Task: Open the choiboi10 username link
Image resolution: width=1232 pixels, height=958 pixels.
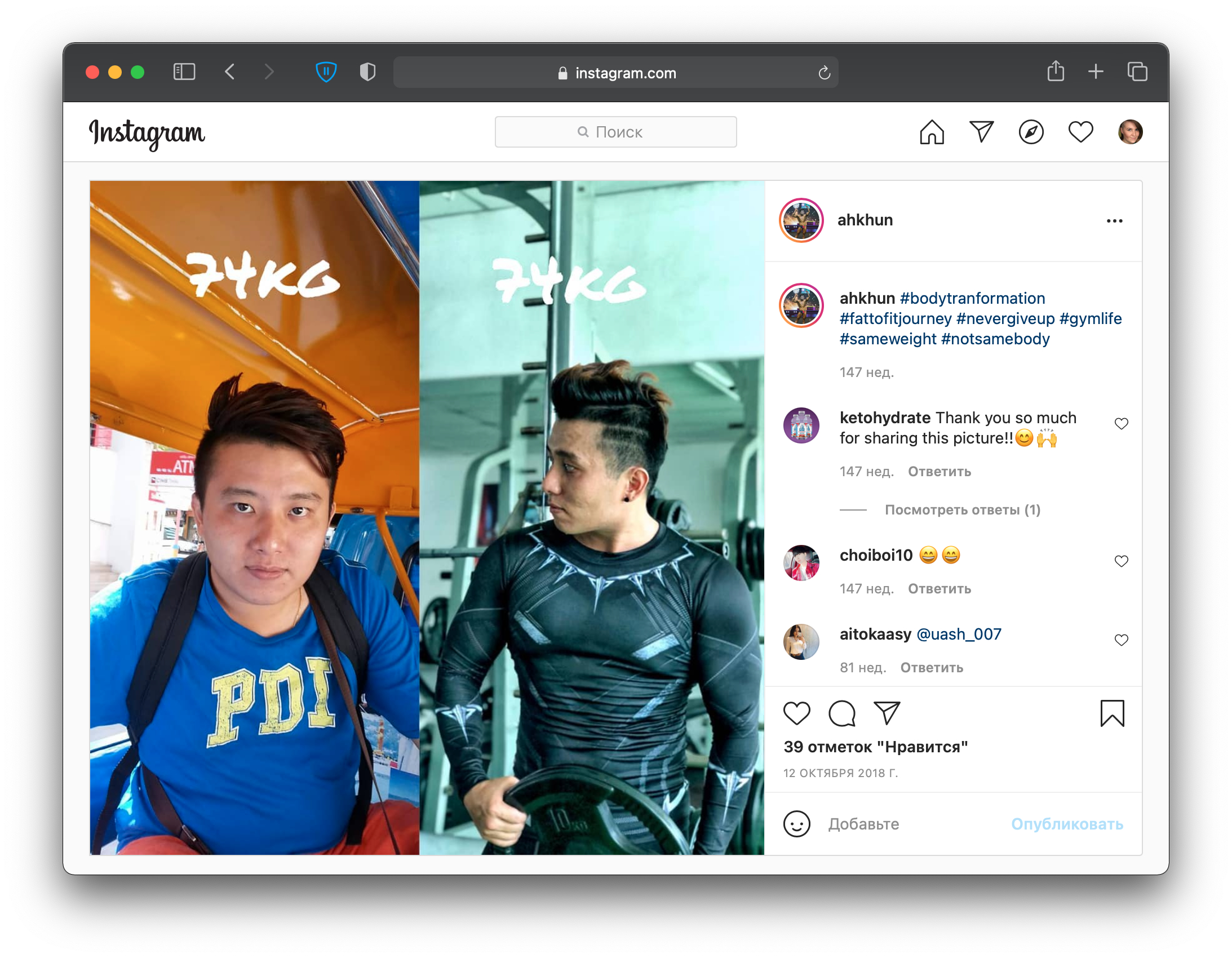Action: (x=876, y=556)
